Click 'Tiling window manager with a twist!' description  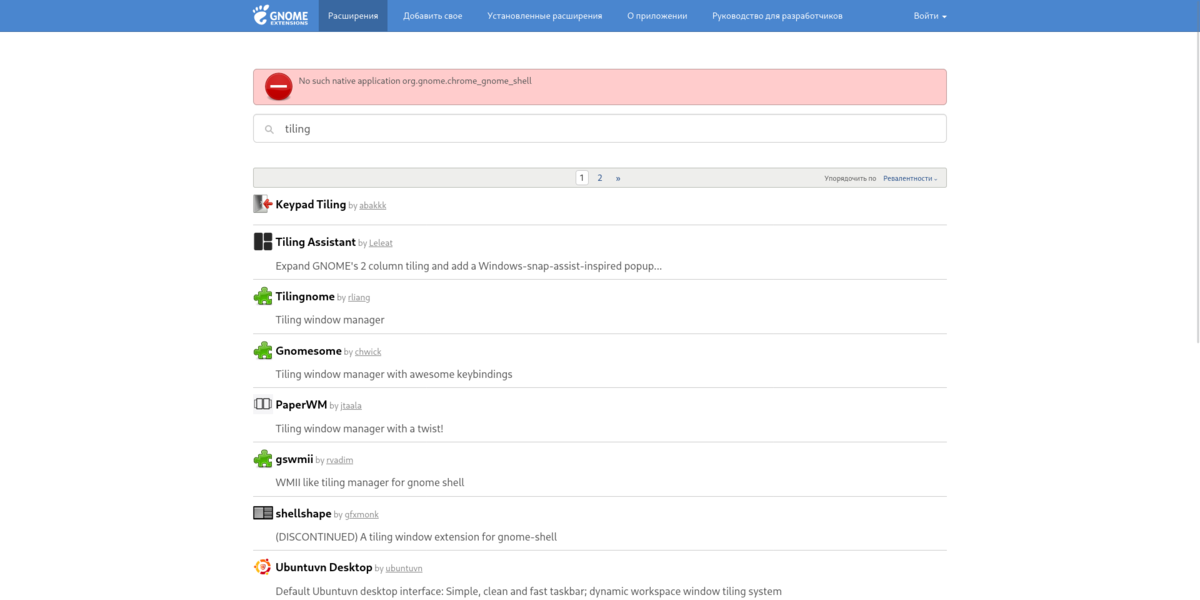click(359, 428)
